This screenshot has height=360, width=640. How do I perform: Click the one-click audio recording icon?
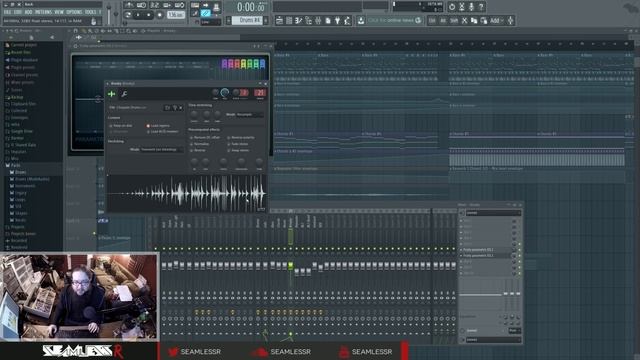tap(471, 7)
